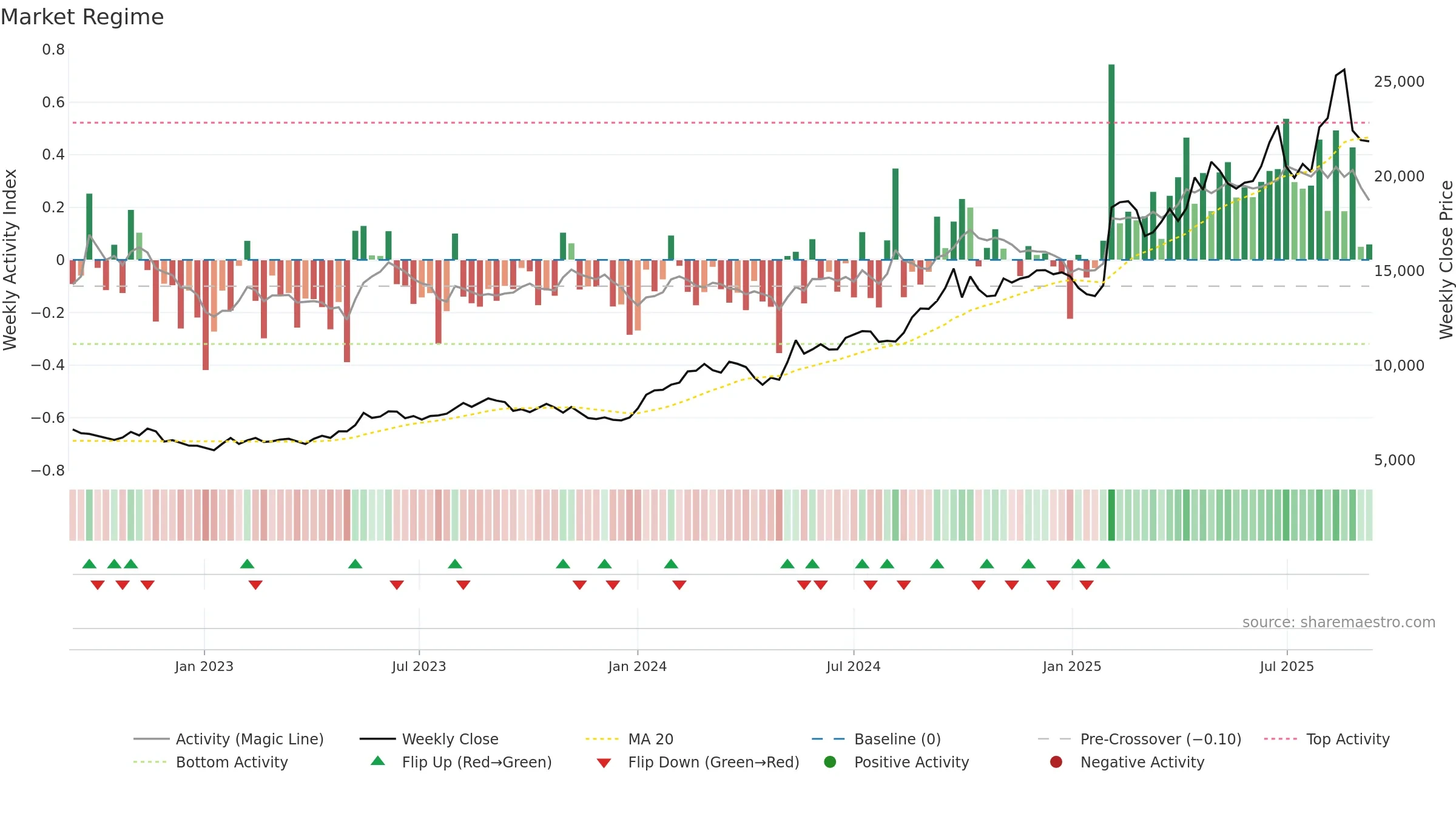Toggle the Baseline (0) legend entry
The width and height of the screenshot is (1456, 819).
tap(876, 739)
